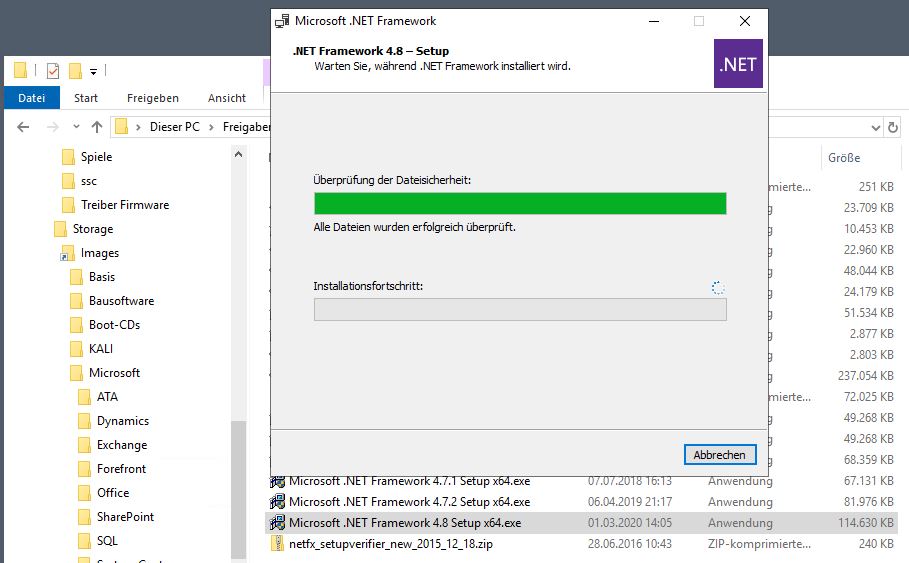Open the quick access toolbar customize dropdown

point(93,71)
